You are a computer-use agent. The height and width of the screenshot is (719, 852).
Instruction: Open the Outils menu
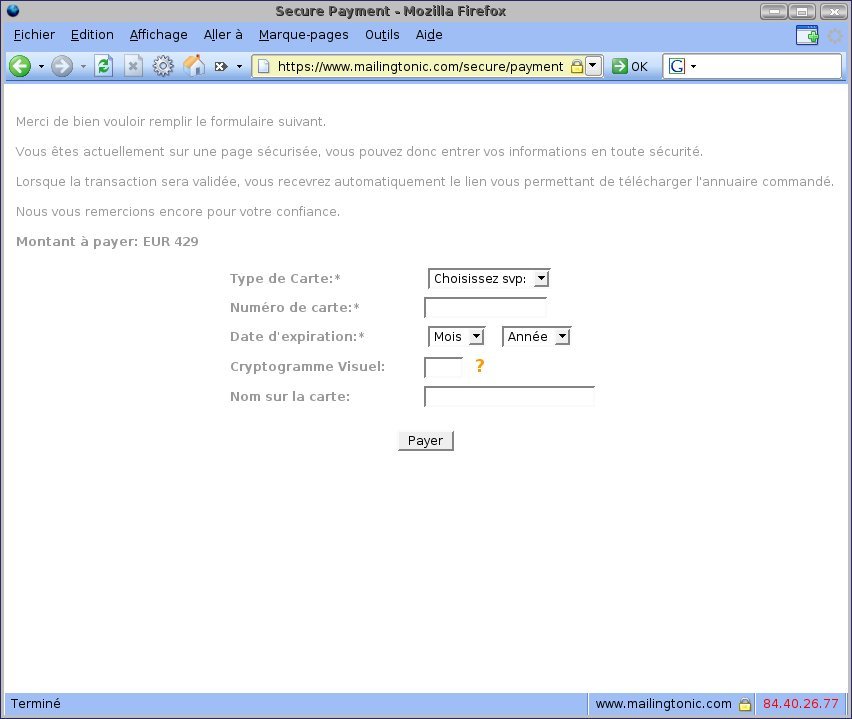[382, 35]
